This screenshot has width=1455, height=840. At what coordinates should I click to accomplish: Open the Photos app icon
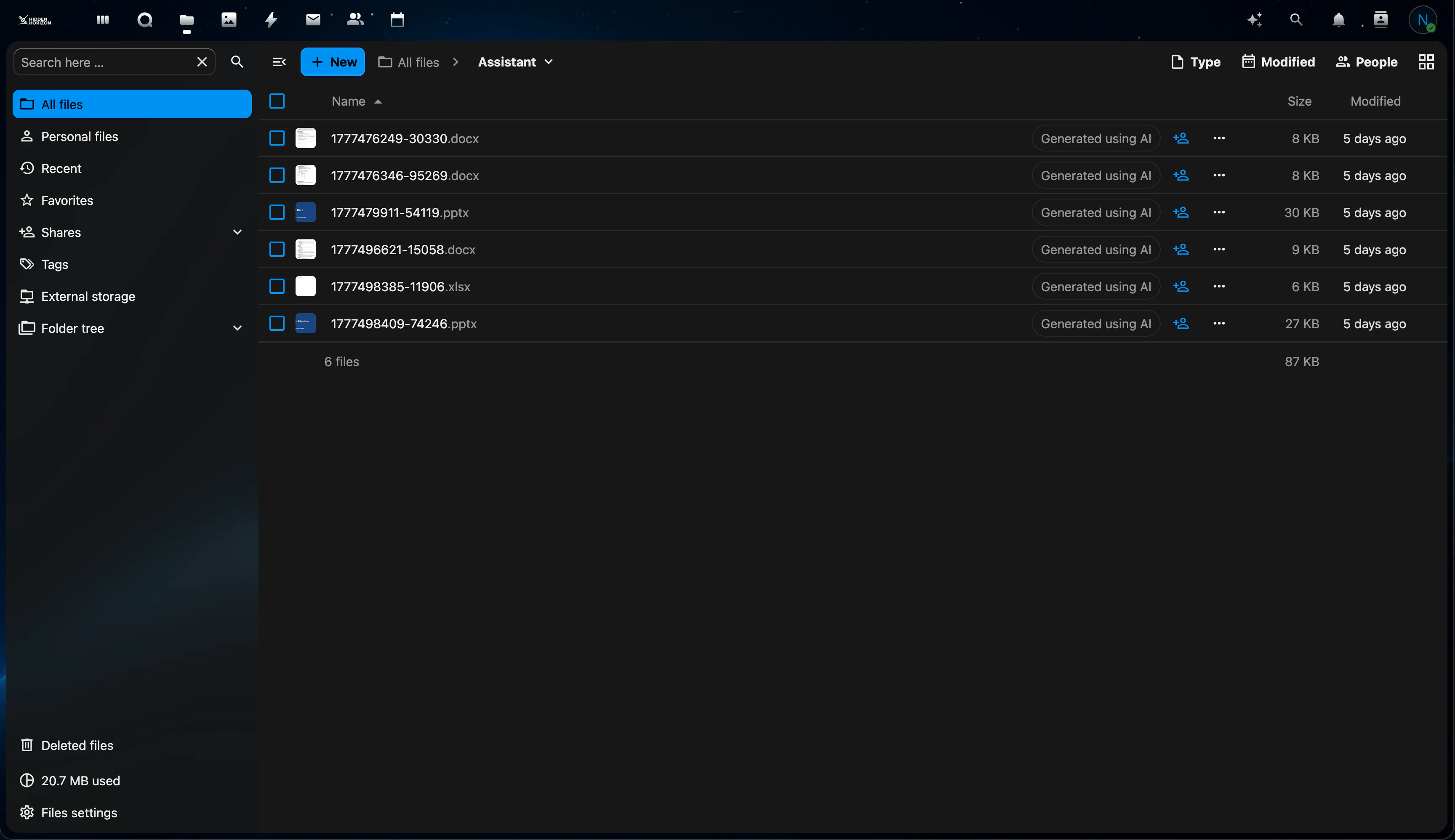(229, 20)
